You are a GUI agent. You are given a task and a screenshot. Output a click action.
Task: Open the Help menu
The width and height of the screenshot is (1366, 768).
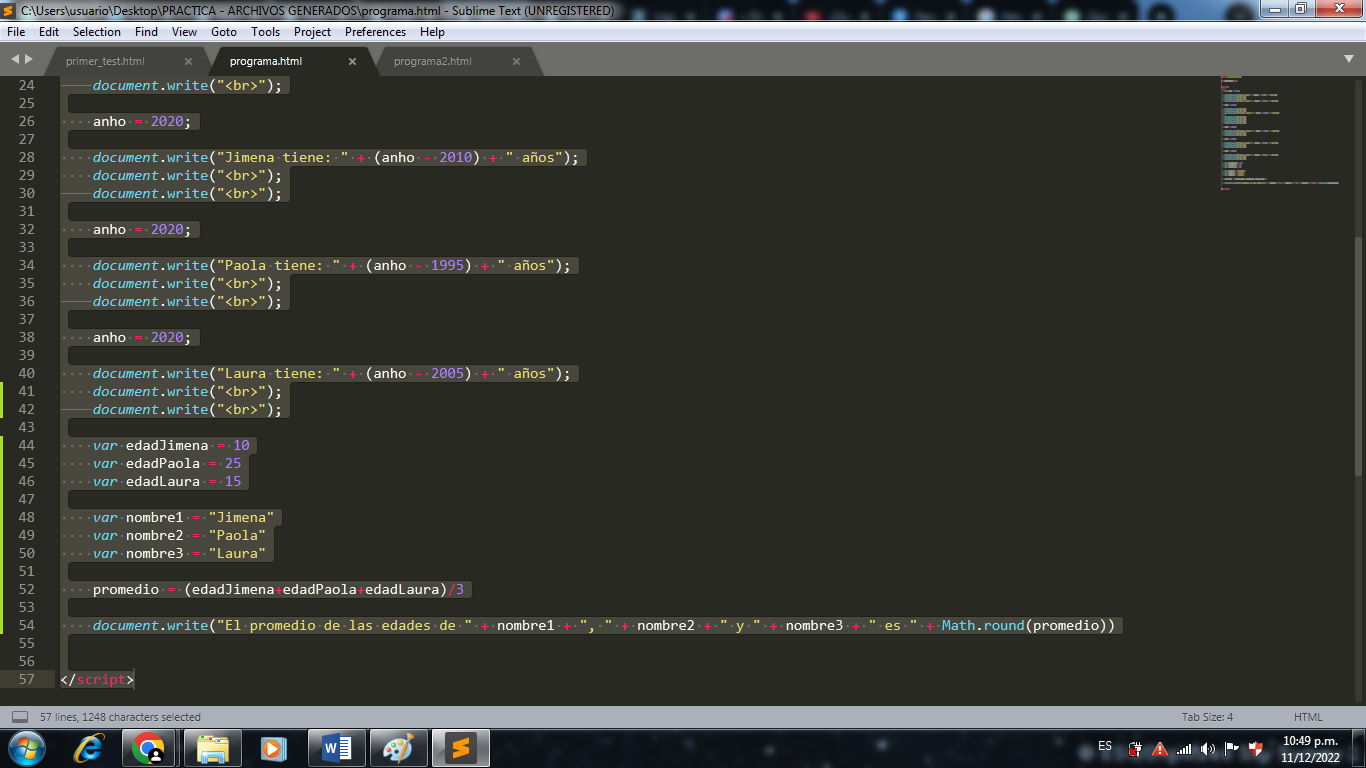432,32
